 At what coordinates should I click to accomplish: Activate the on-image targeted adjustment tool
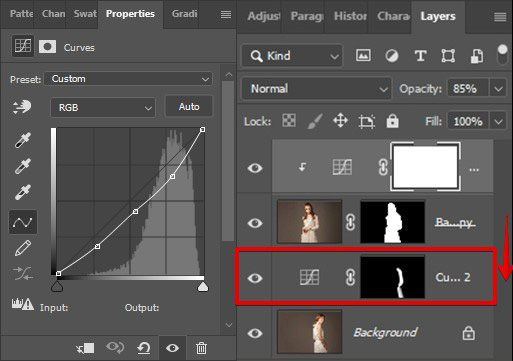22,107
